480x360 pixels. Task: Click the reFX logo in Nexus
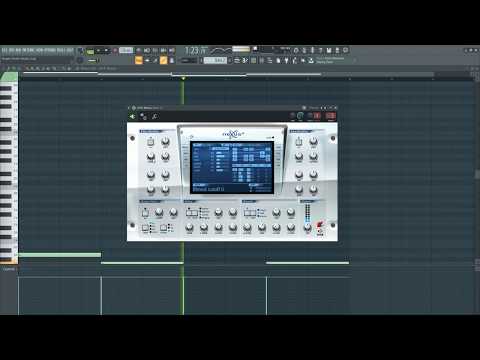tap(320, 228)
